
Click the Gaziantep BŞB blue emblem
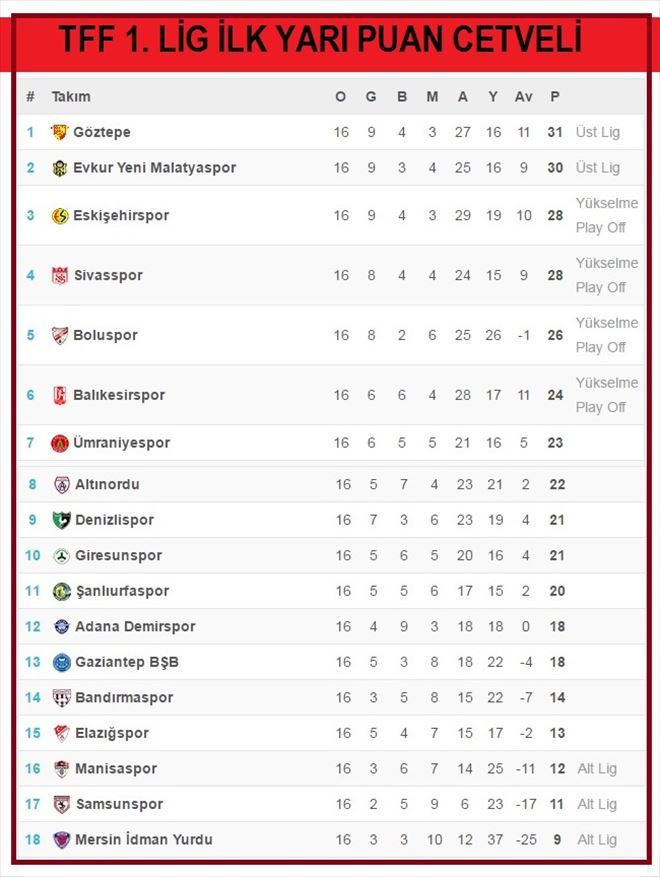[x=62, y=662]
